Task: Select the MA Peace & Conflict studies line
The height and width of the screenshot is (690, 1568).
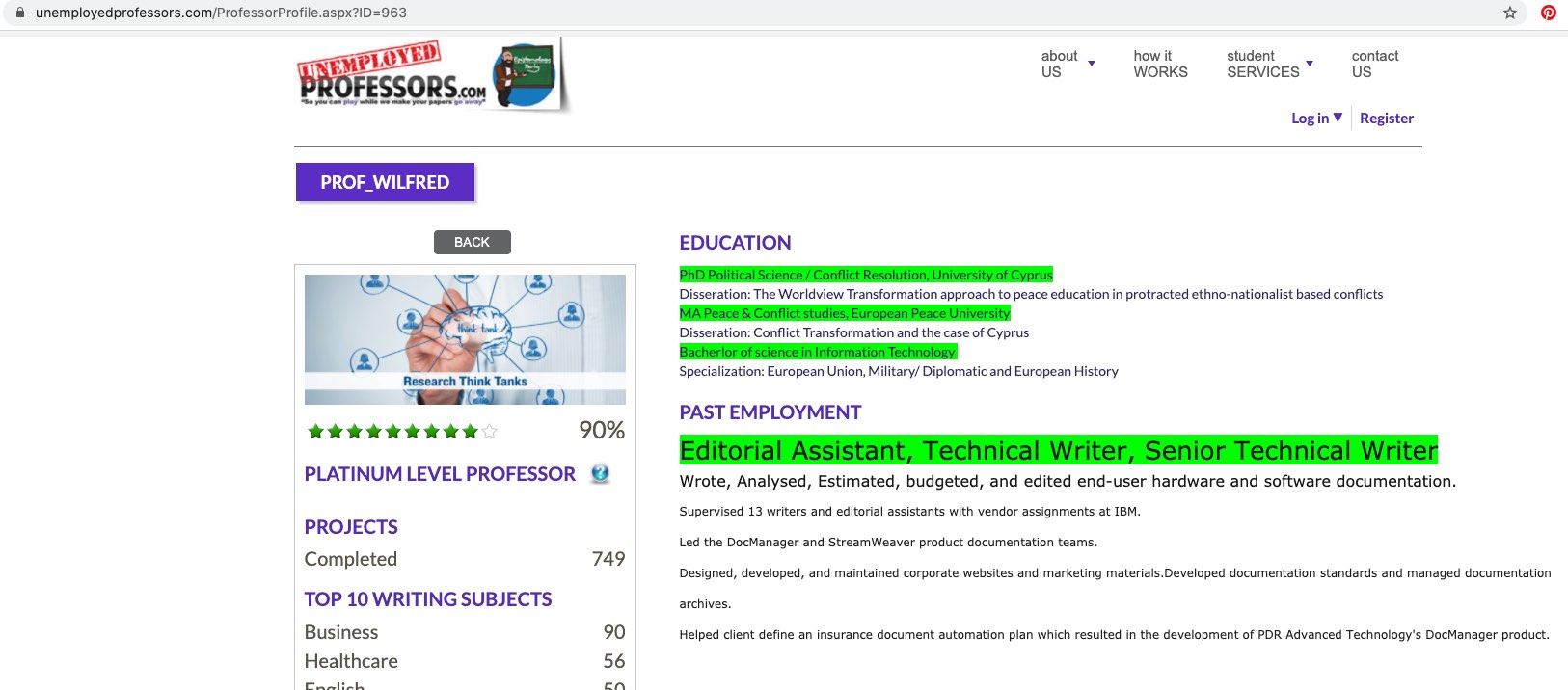Action: coord(845,313)
